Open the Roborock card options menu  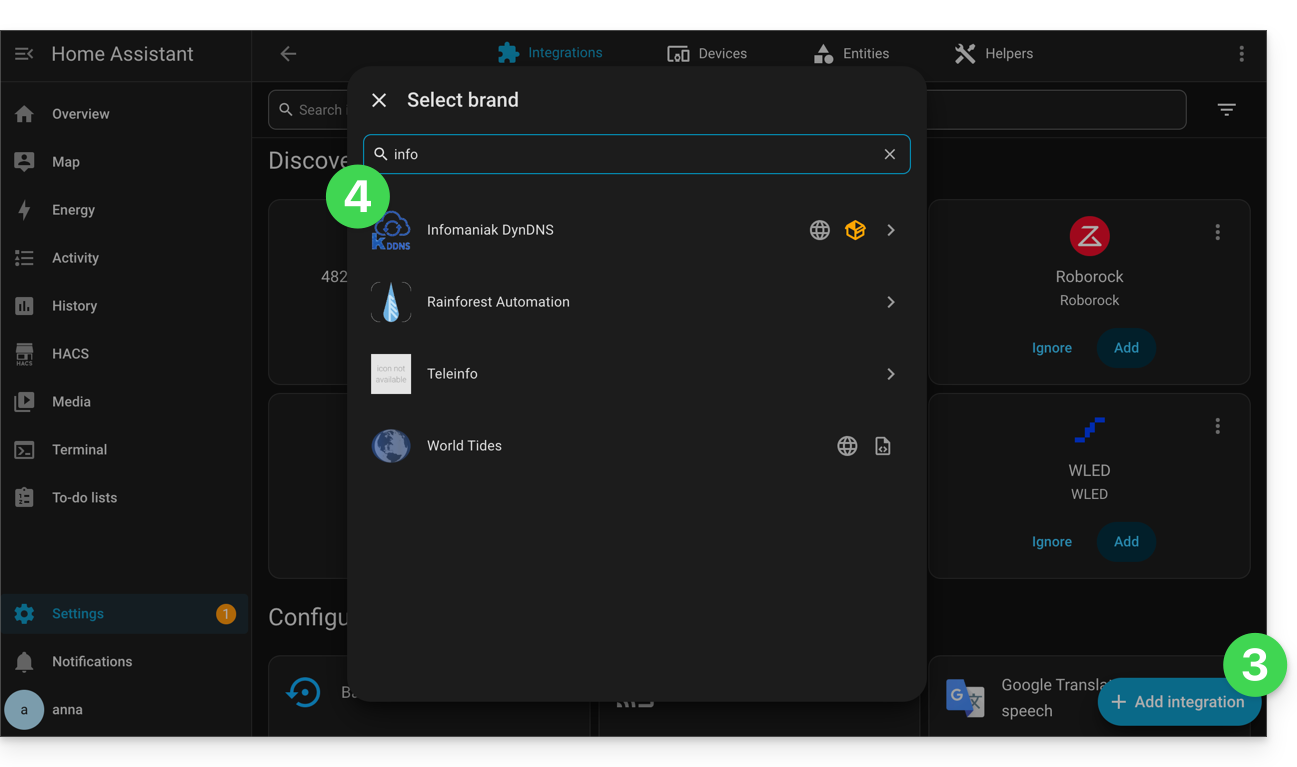coord(1217,232)
